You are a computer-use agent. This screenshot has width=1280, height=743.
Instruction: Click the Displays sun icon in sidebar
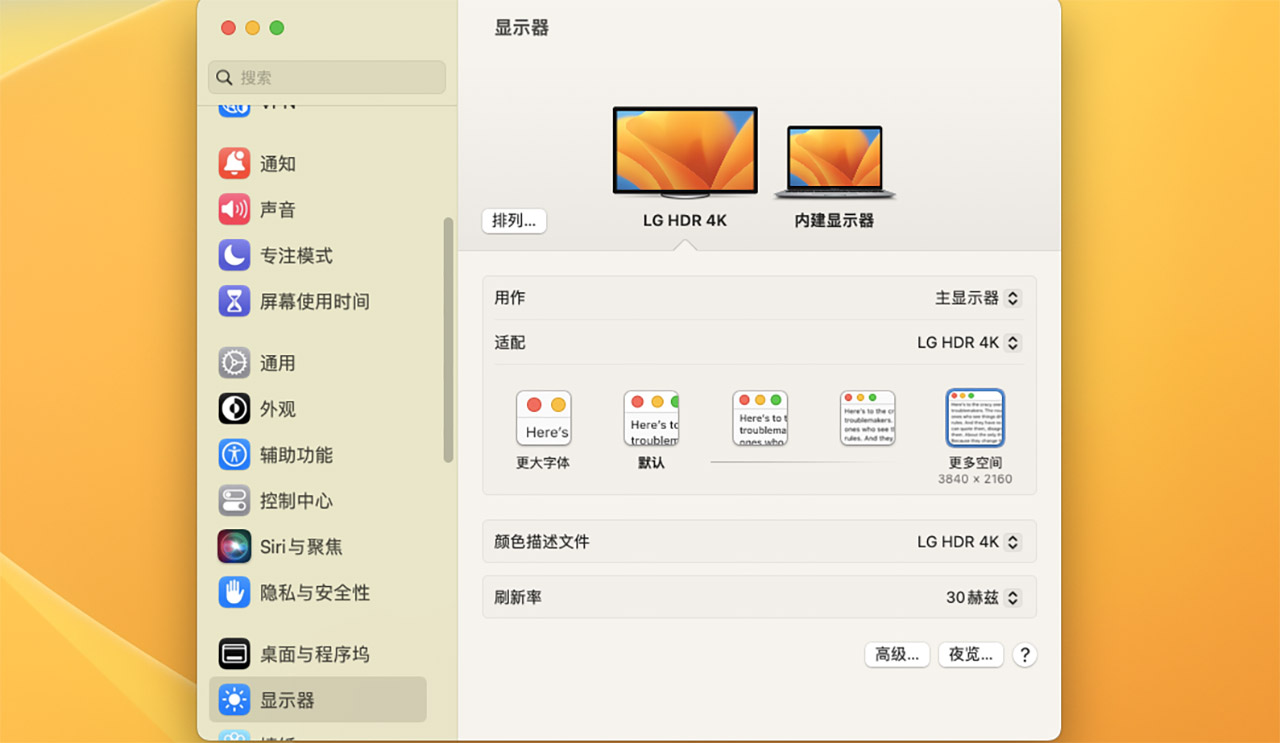(x=234, y=700)
